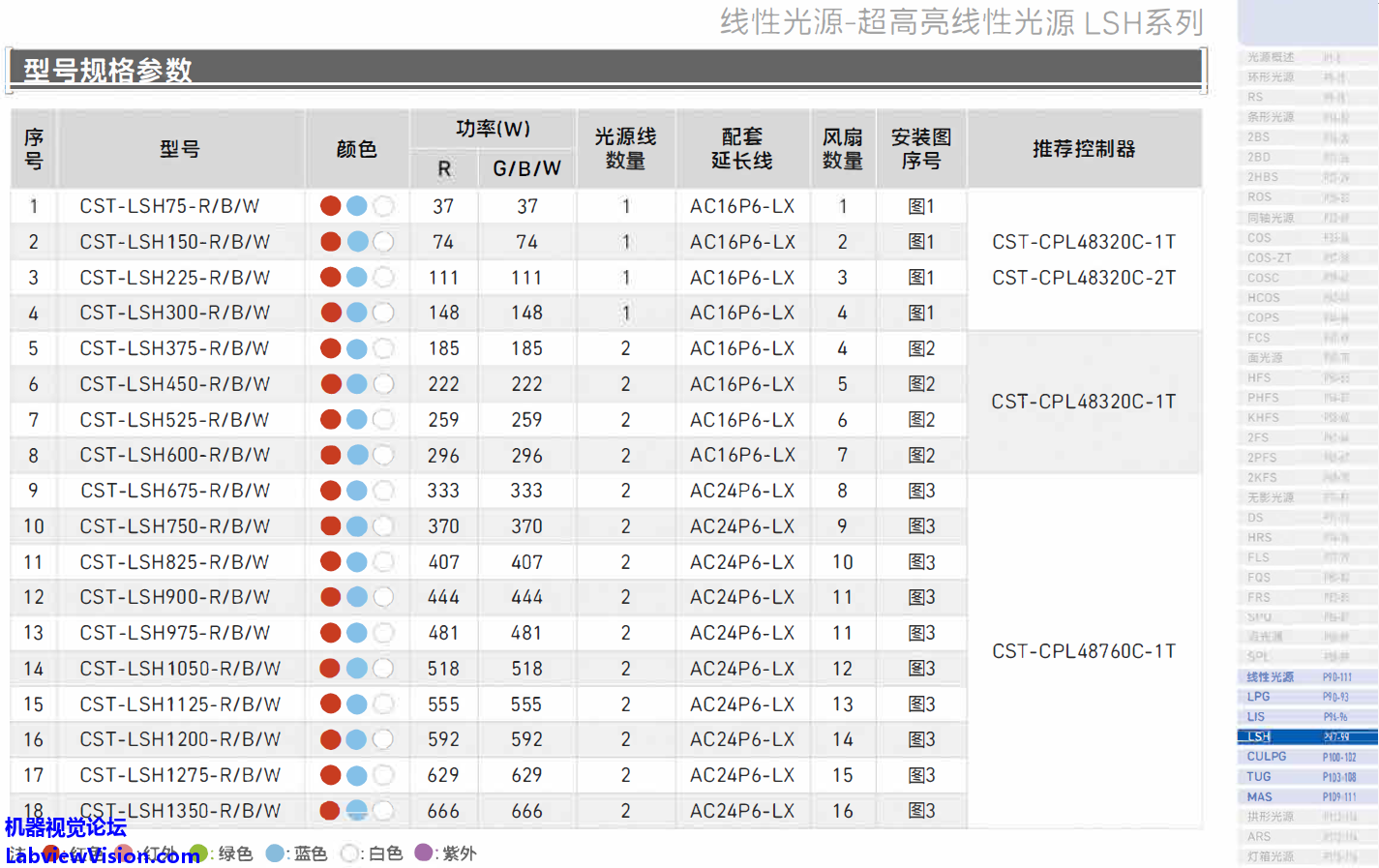Click the white legend circle beside 白色

349,853
